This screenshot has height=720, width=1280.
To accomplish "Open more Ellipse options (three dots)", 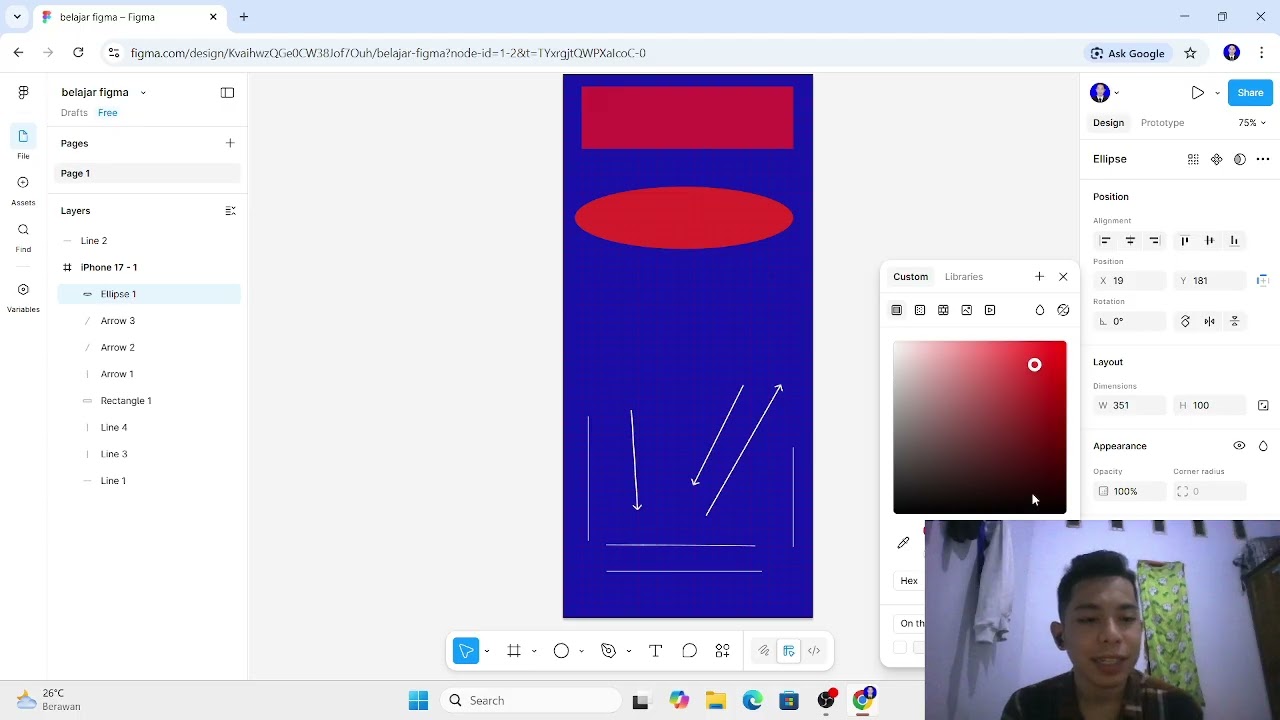I will tap(1263, 159).
